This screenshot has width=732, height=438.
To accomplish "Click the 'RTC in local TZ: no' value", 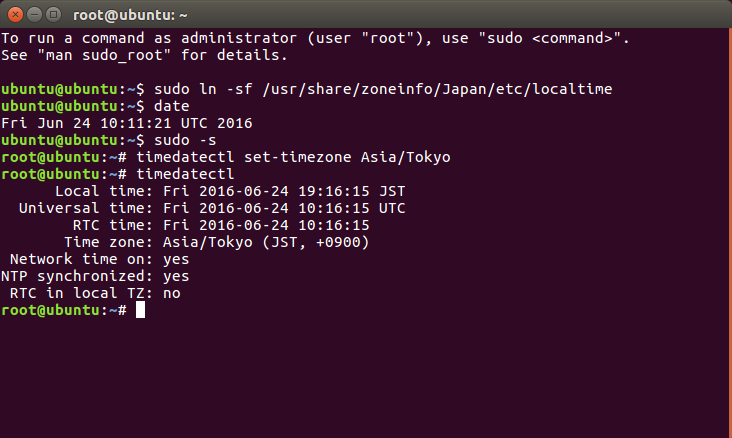I will (x=172, y=294).
